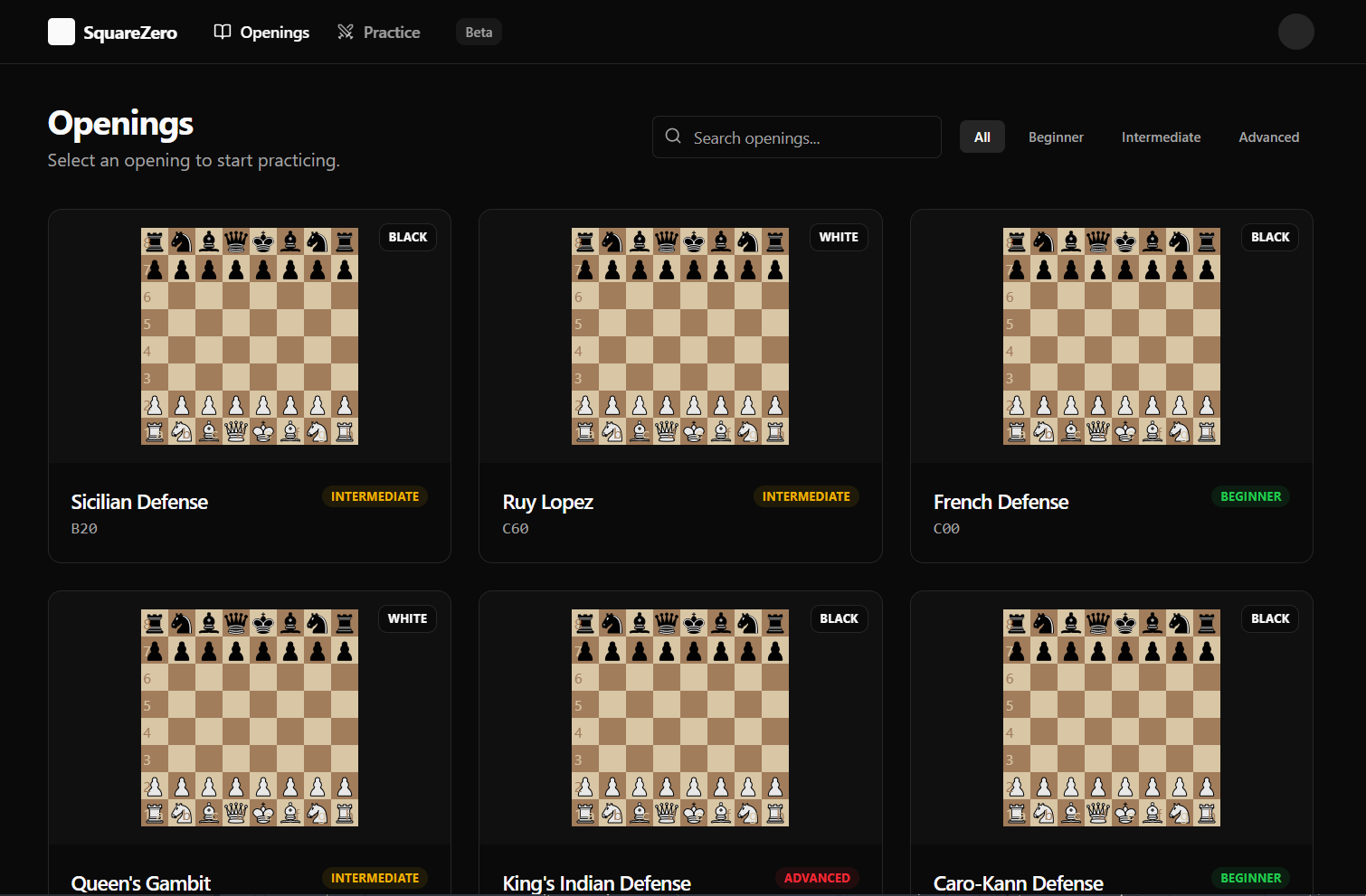Image resolution: width=1366 pixels, height=896 pixels.
Task: Filter openings by Intermediate level
Action: [x=1161, y=137]
